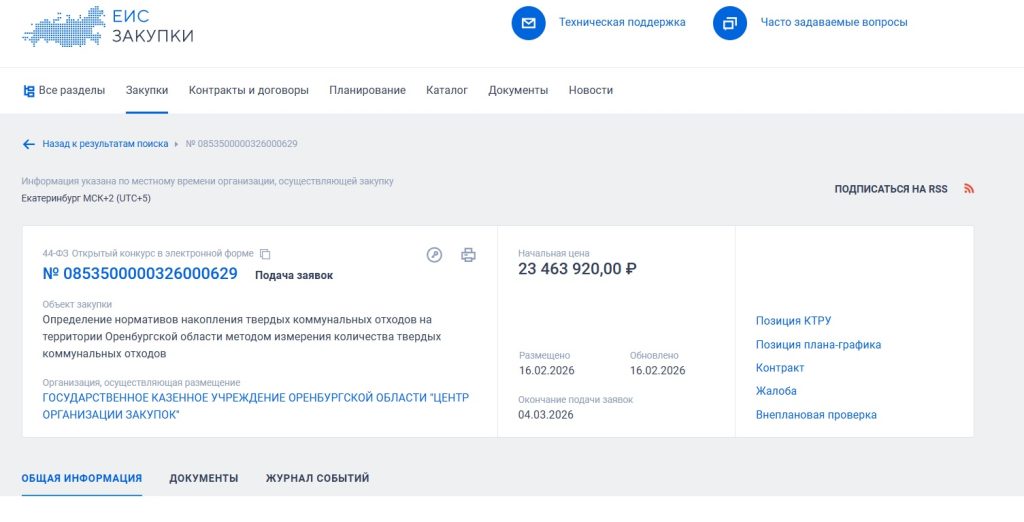Click the compass icon next to print
Screen dimensions: 1024x522
(x=434, y=255)
